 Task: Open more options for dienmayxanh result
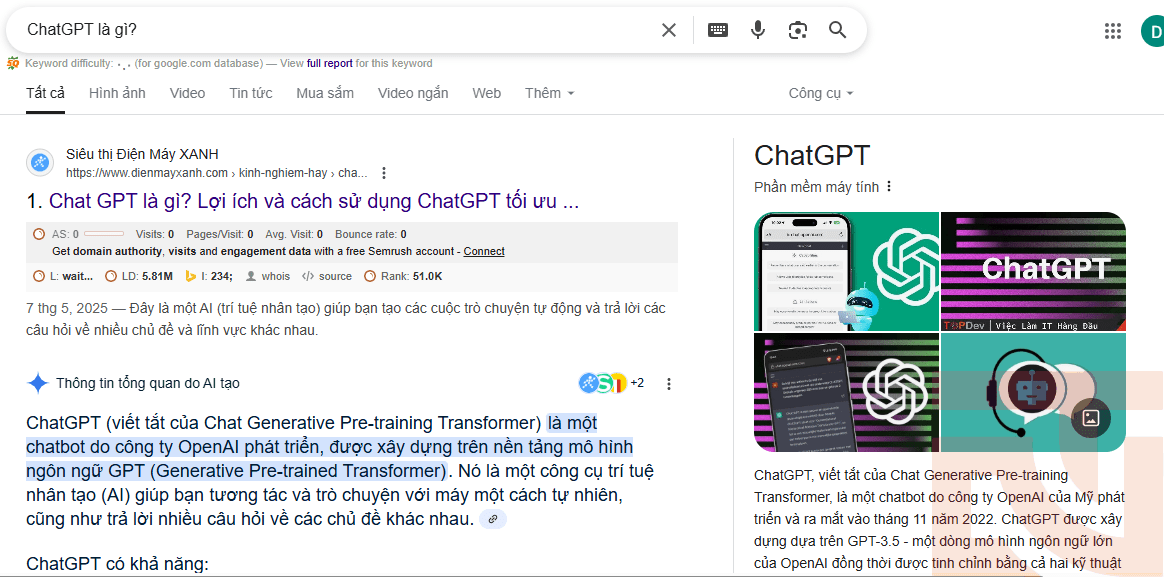coord(384,173)
